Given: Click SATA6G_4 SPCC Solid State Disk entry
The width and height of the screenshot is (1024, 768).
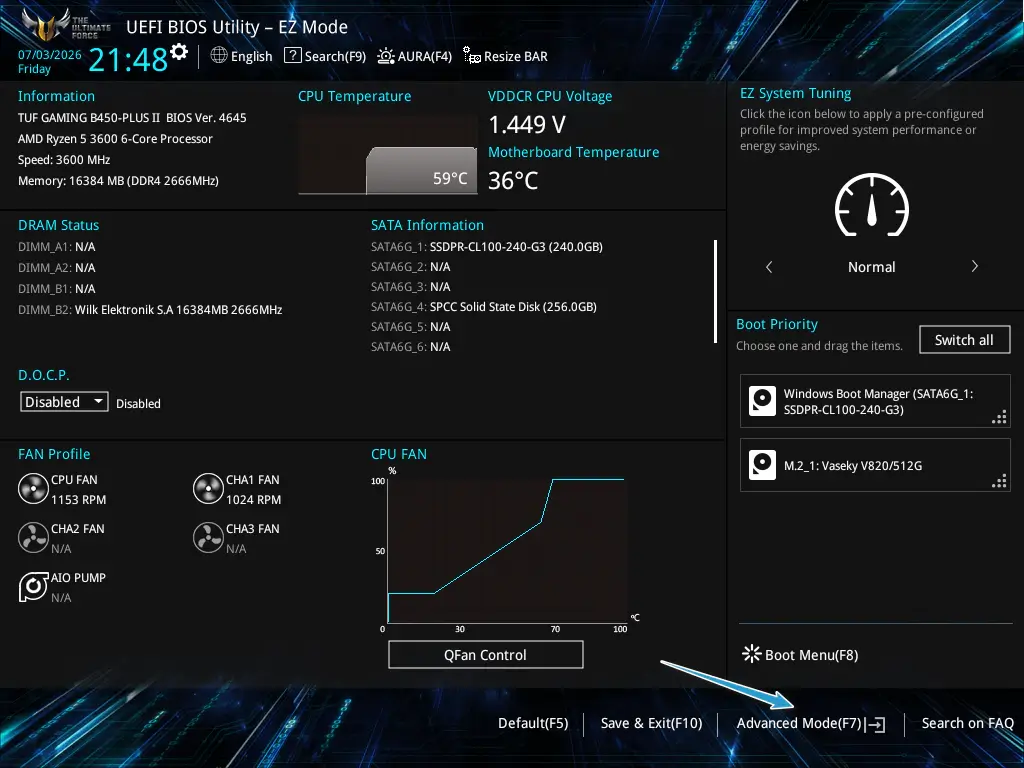Looking at the screenshot, I should tap(483, 306).
